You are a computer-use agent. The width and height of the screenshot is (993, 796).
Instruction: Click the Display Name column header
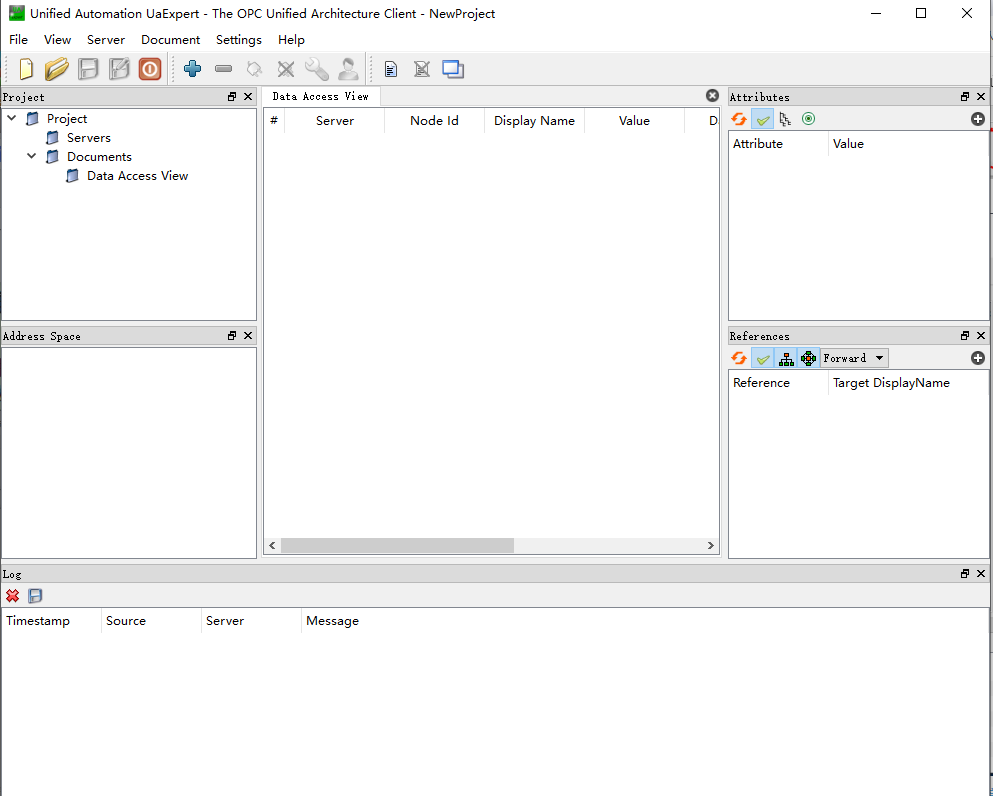coord(534,121)
